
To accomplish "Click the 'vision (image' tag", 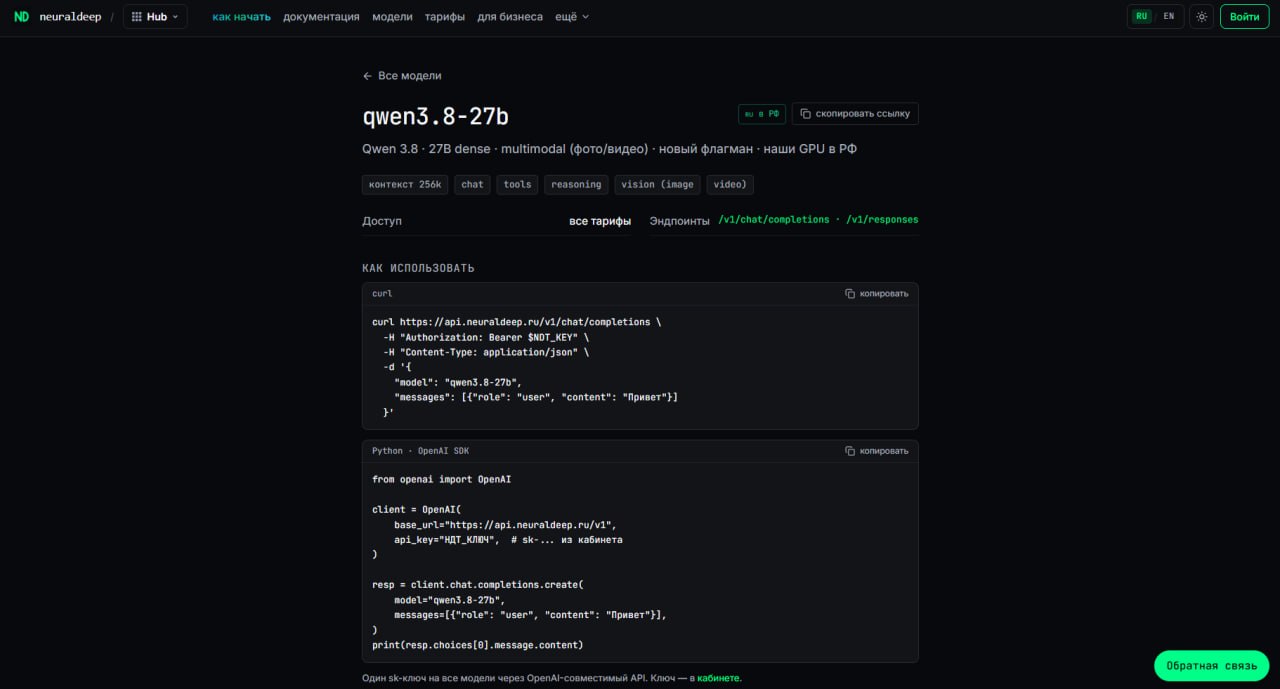I will (657, 185).
